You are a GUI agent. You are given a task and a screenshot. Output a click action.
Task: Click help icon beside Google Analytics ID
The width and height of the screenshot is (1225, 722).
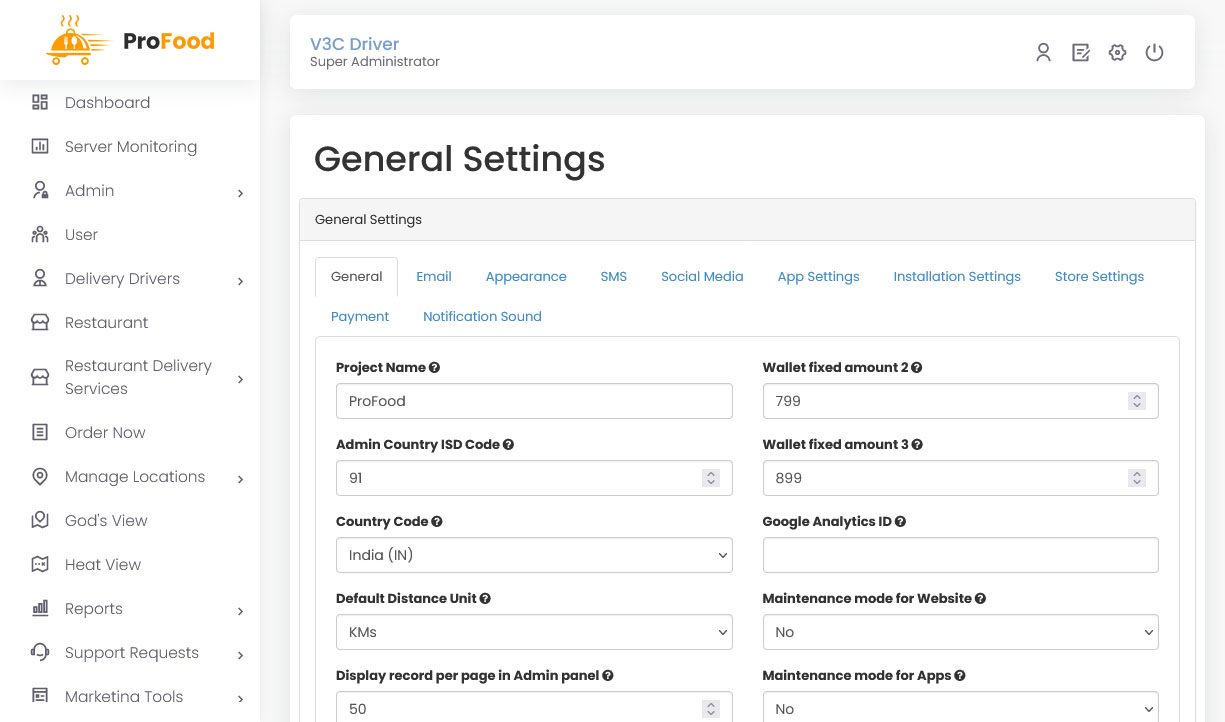point(900,522)
